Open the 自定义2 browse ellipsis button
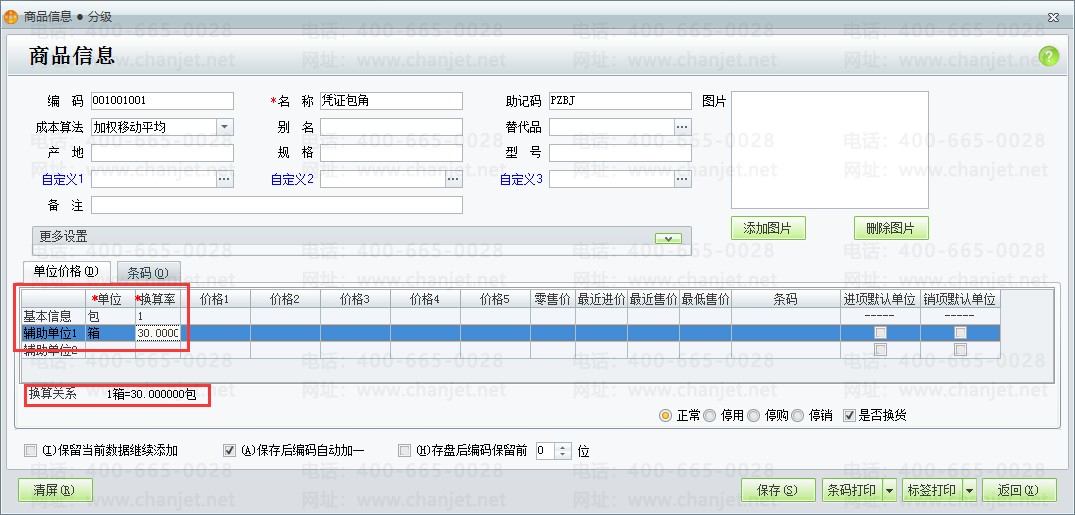Screen dimensions: 1075x515 (454, 179)
